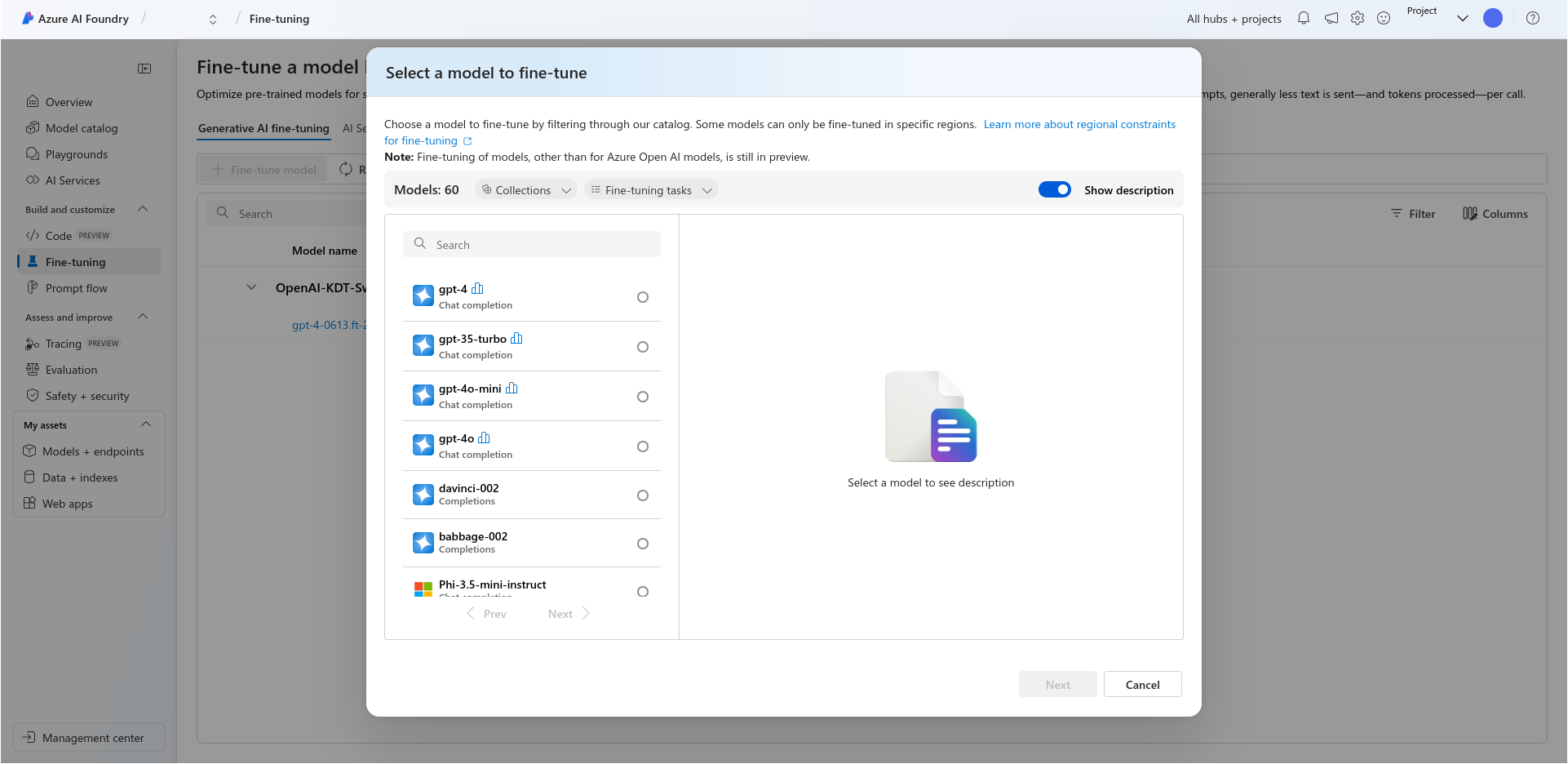Select the davinci-002 radio button

coord(643,495)
